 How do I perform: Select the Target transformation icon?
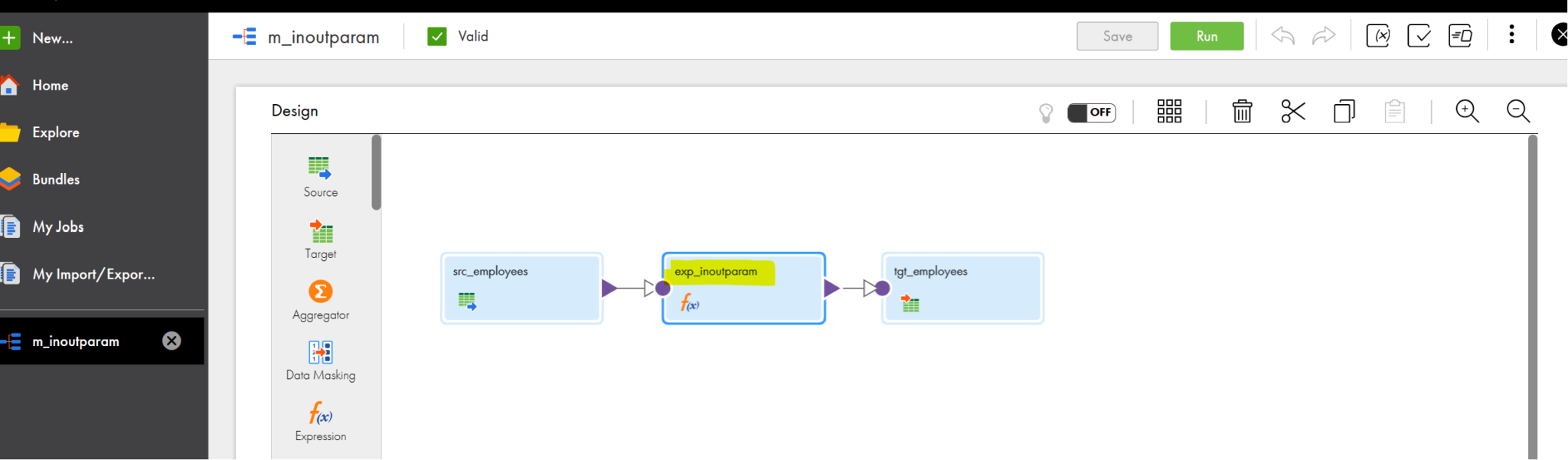(x=321, y=230)
